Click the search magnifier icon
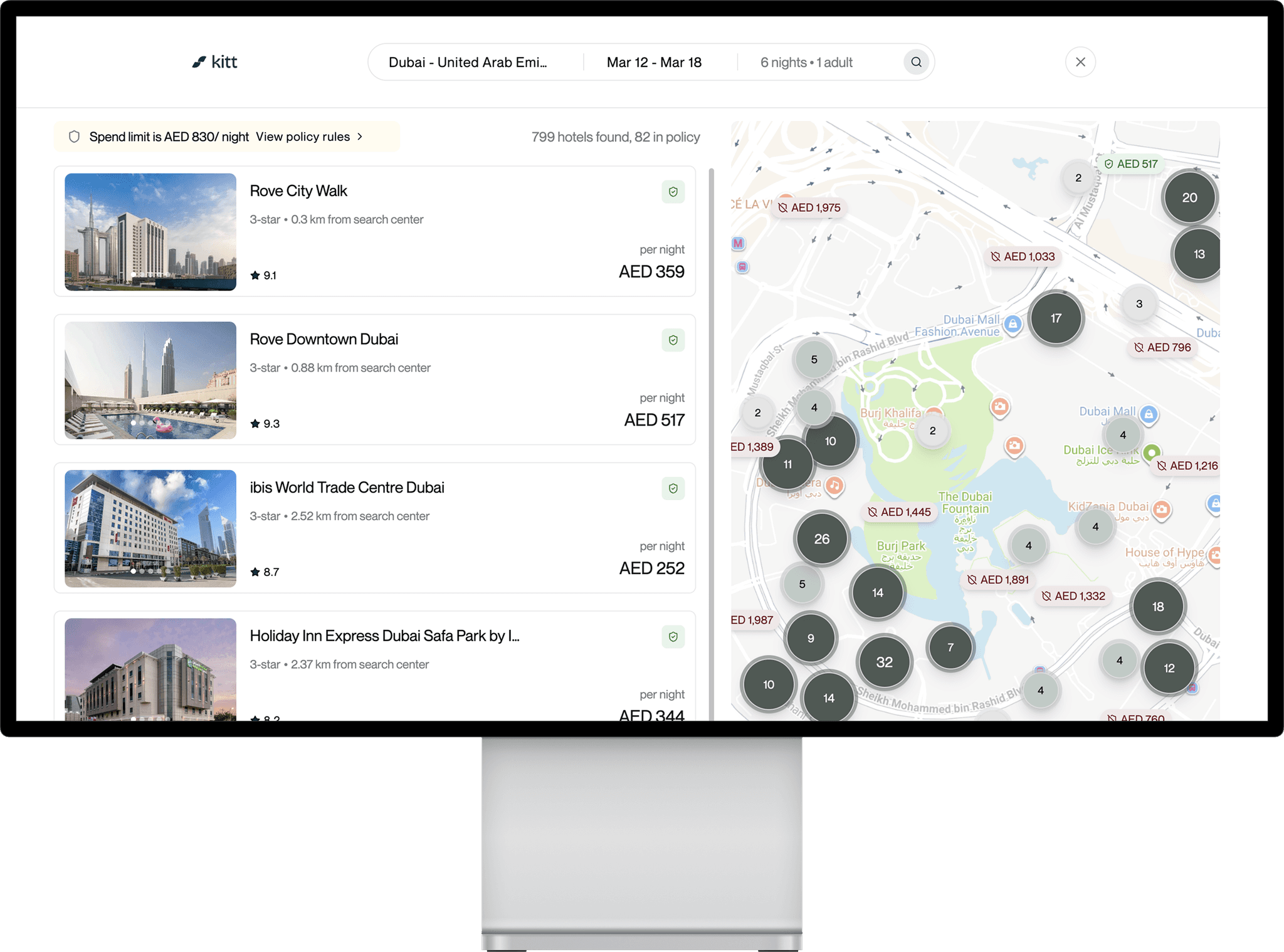Screen dimensions: 1284x952 click(x=916, y=62)
